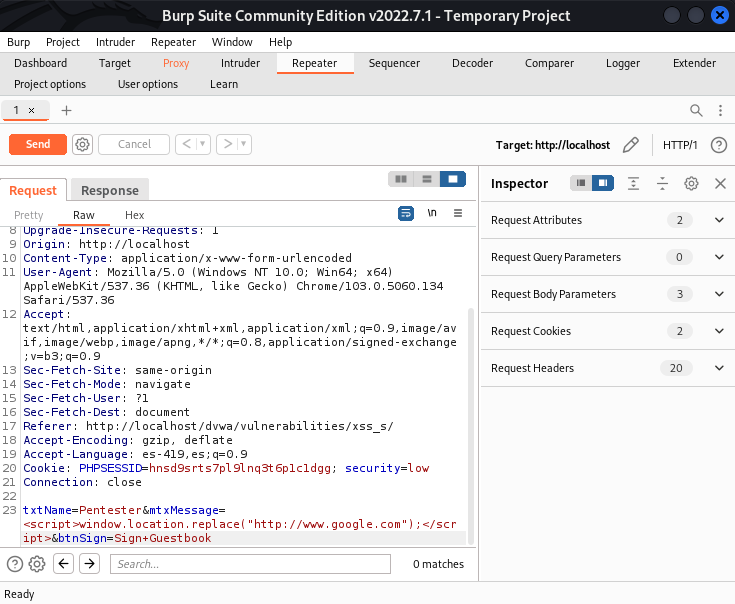The image size is (735, 604).
Task: Toggle HTTP/1 protocol selector
Action: [680, 145]
